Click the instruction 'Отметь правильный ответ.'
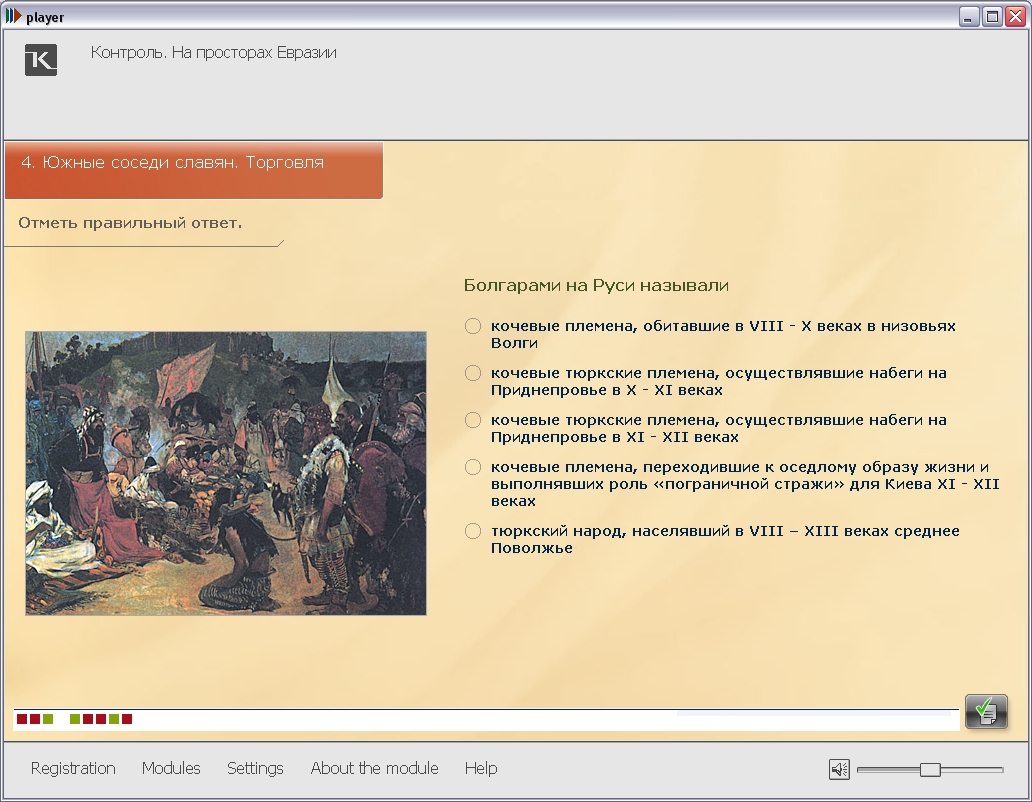 click(x=130, y=223)
